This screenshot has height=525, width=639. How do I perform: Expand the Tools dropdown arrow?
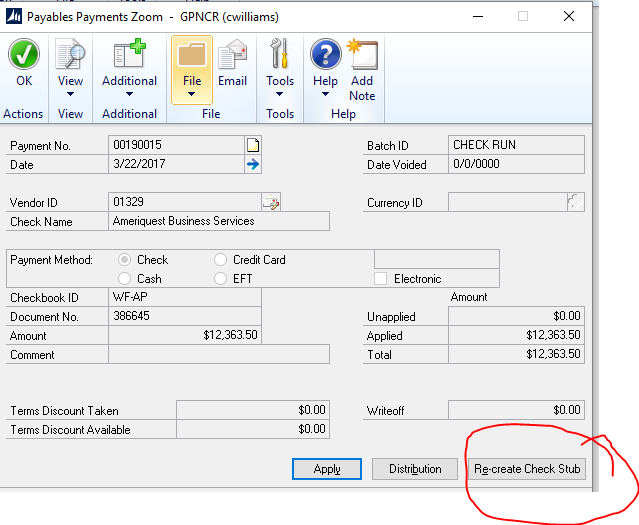point(280,96)
